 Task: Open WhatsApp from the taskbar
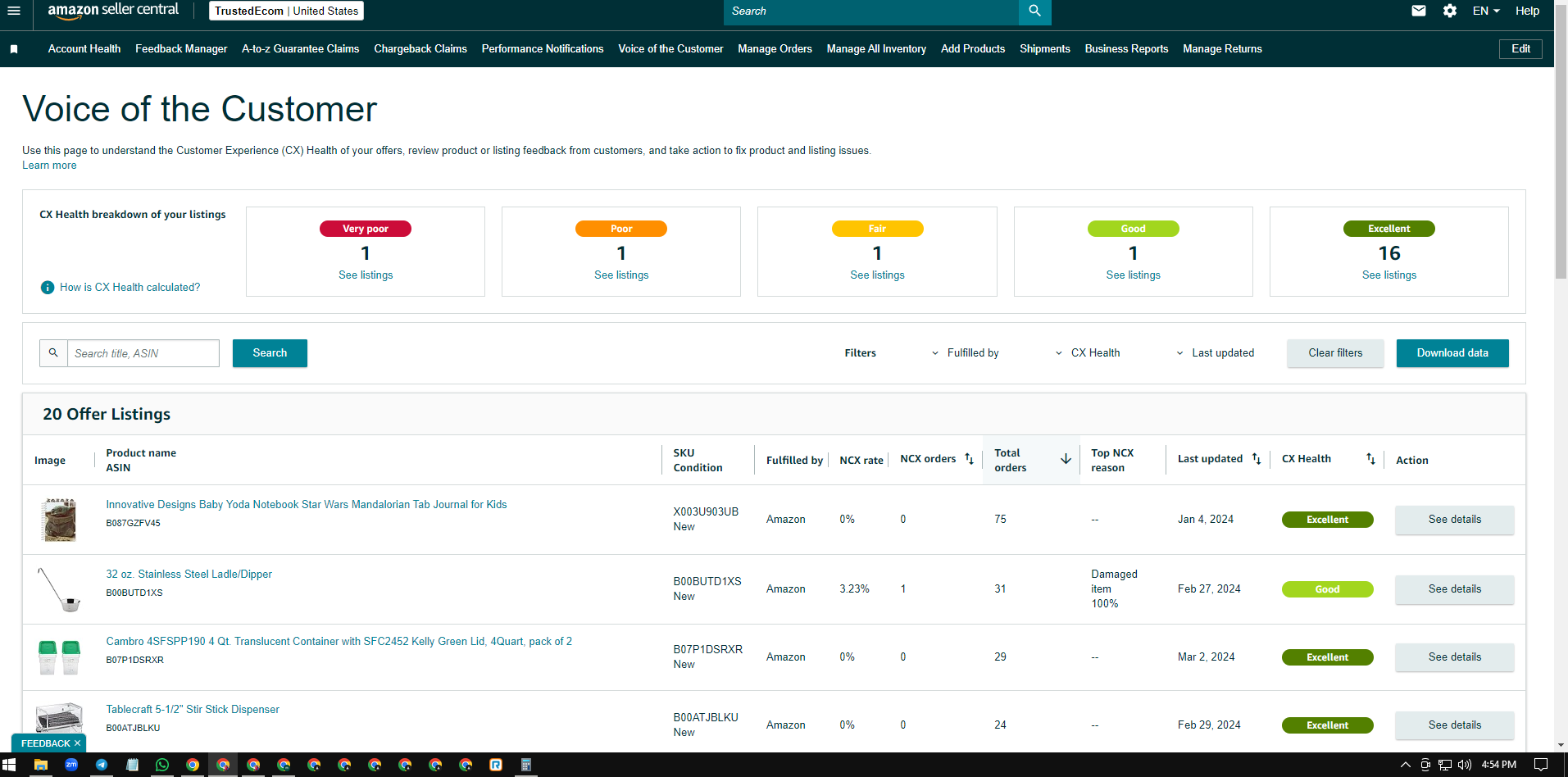162,765
